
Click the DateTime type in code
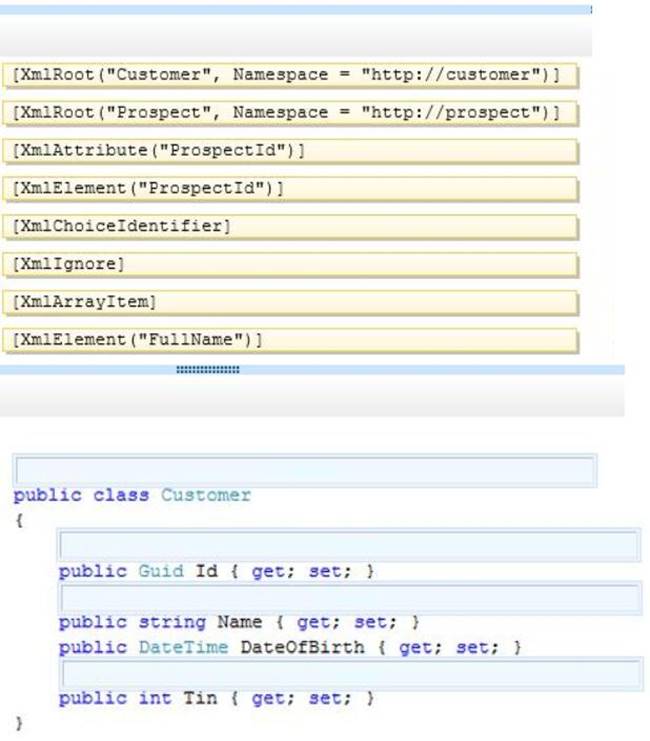click(183, 647)
